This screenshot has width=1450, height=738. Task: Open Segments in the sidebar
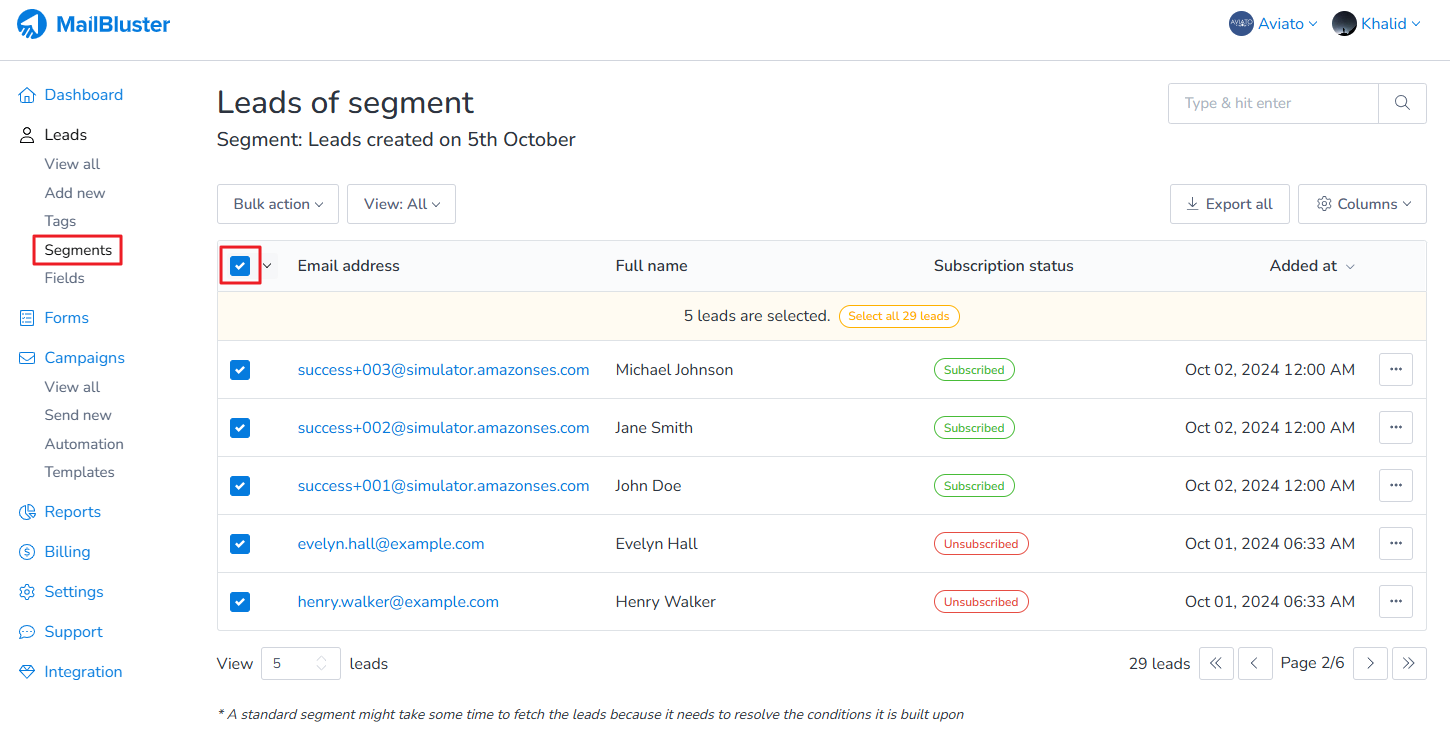point(78,250)
